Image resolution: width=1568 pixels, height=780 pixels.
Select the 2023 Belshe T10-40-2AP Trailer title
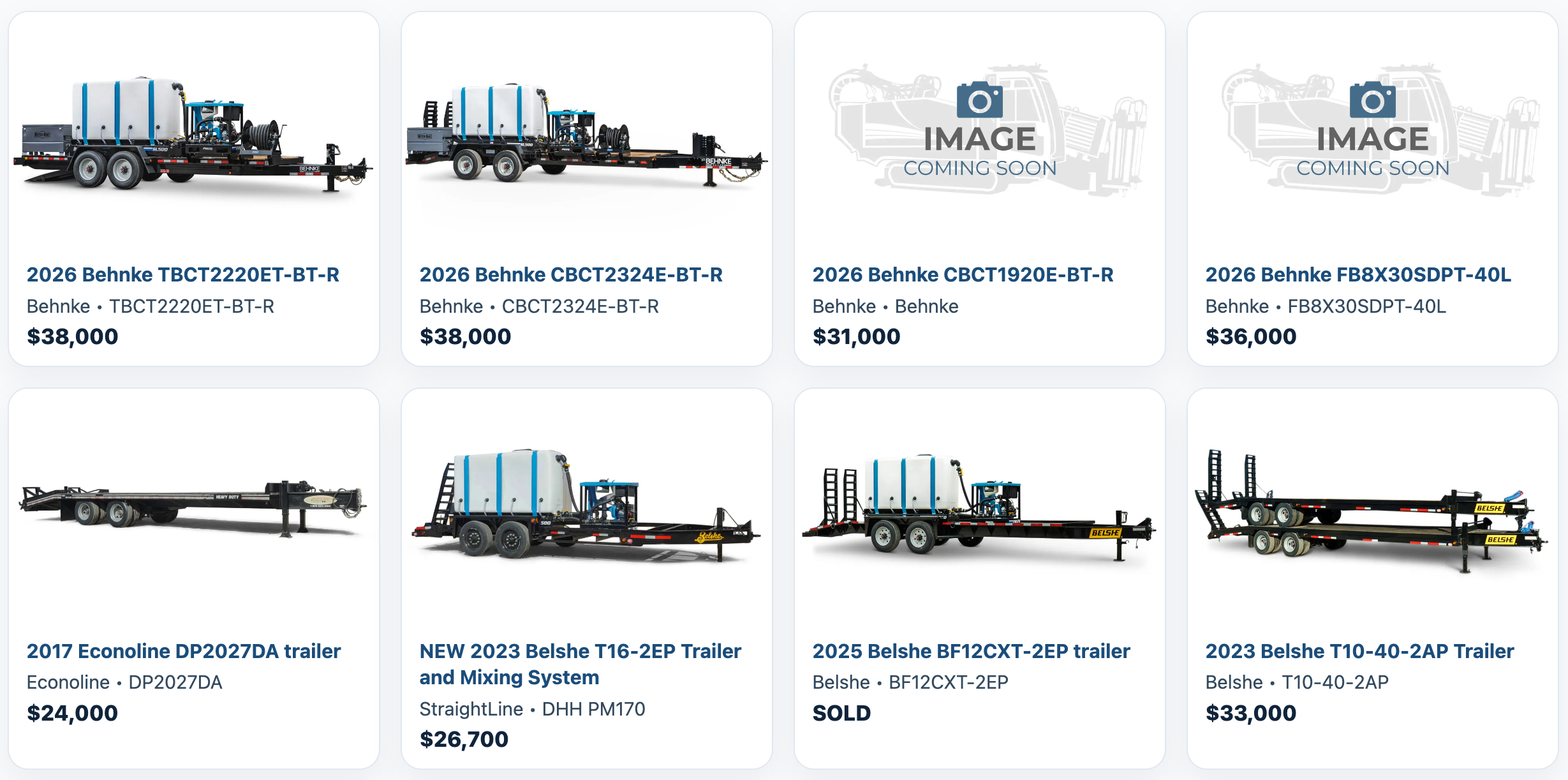tap(1359, 651)
